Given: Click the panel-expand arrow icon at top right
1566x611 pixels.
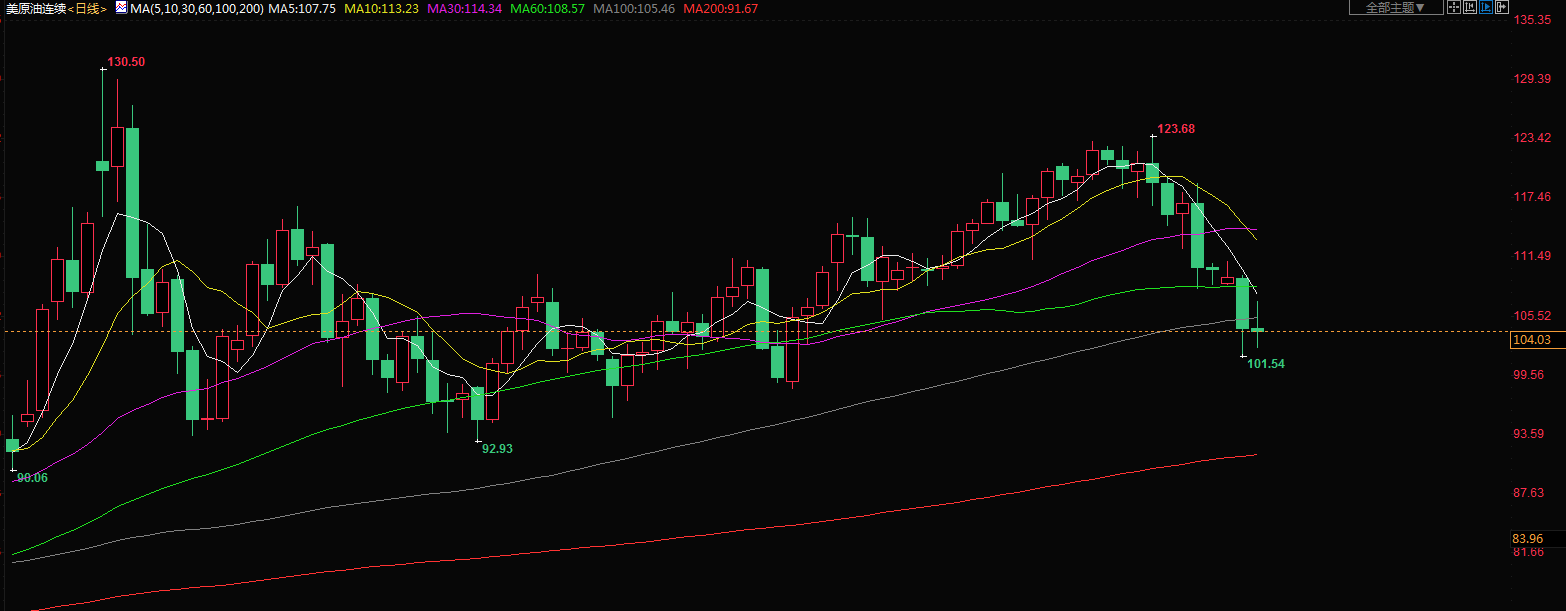Looking at the screenshot, I should tap(1502, 7).
